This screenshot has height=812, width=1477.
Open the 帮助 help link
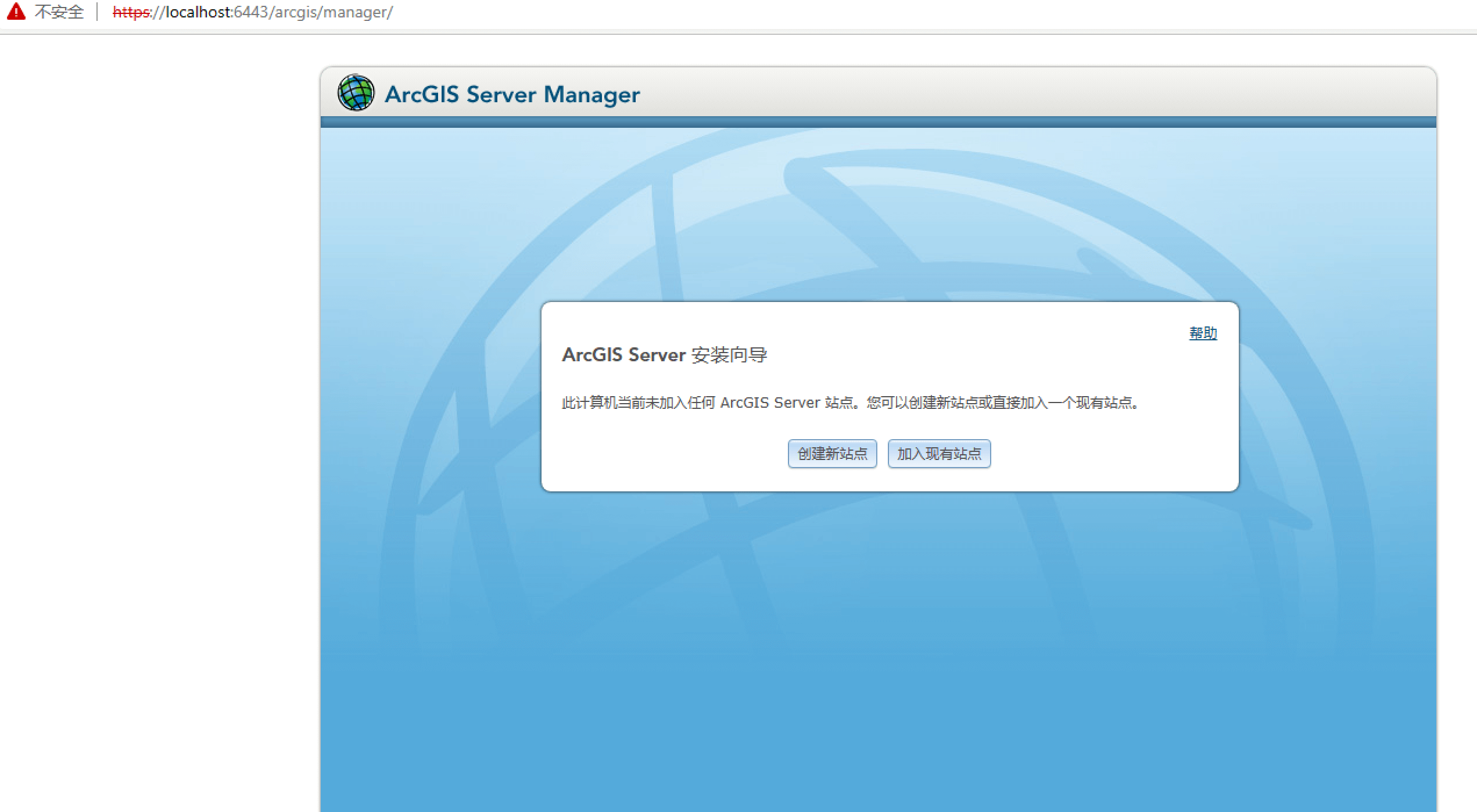tap(1203, 333)
